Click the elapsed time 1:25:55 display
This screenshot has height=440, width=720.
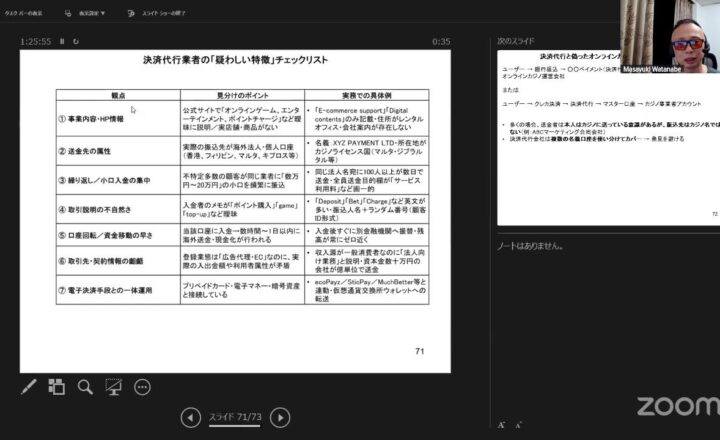[x=35, y=41]
